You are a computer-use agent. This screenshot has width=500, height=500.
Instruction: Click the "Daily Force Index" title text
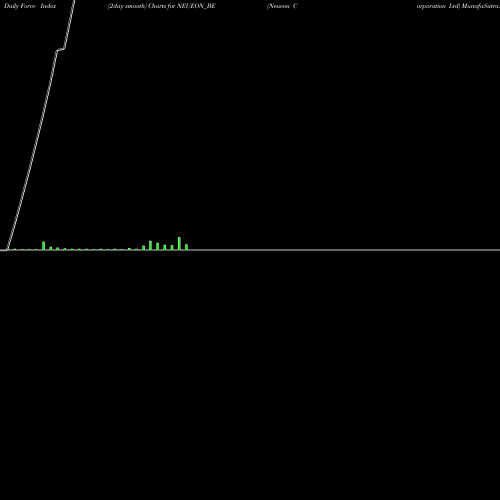pyautogui.click(x=30, y=6)
